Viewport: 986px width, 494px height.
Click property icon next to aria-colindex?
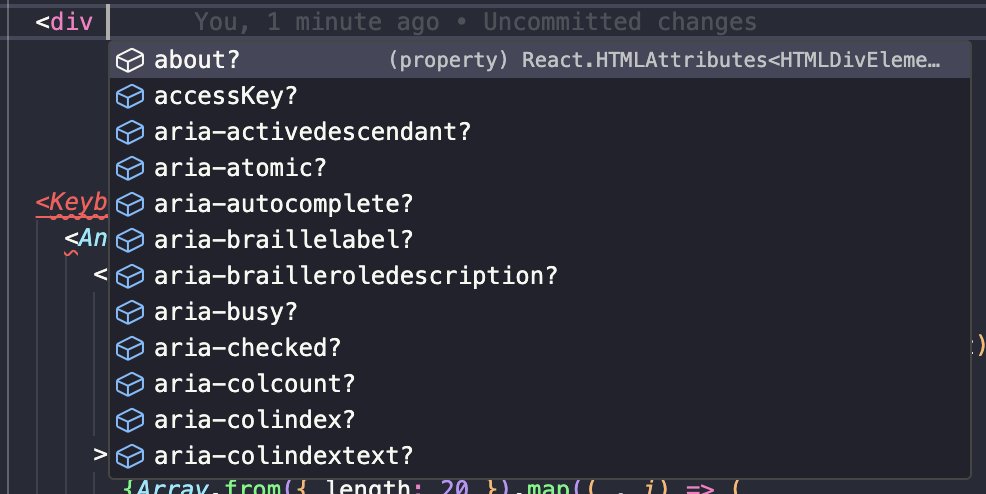(130, 420)
